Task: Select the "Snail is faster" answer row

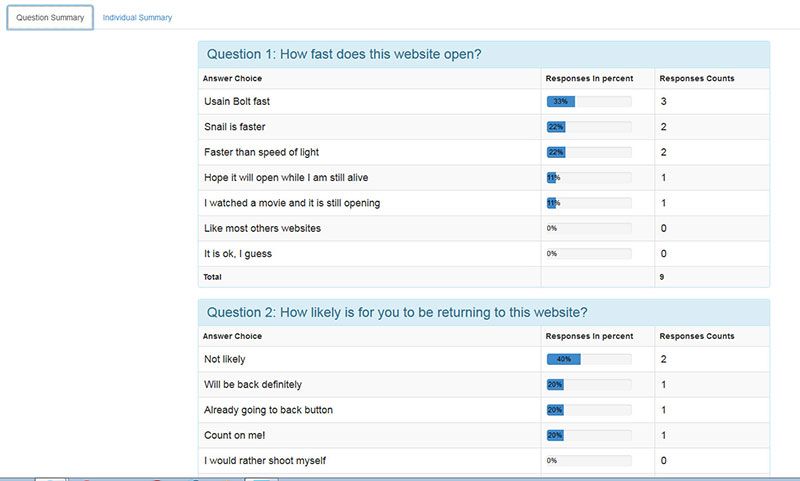Action: 234,127
